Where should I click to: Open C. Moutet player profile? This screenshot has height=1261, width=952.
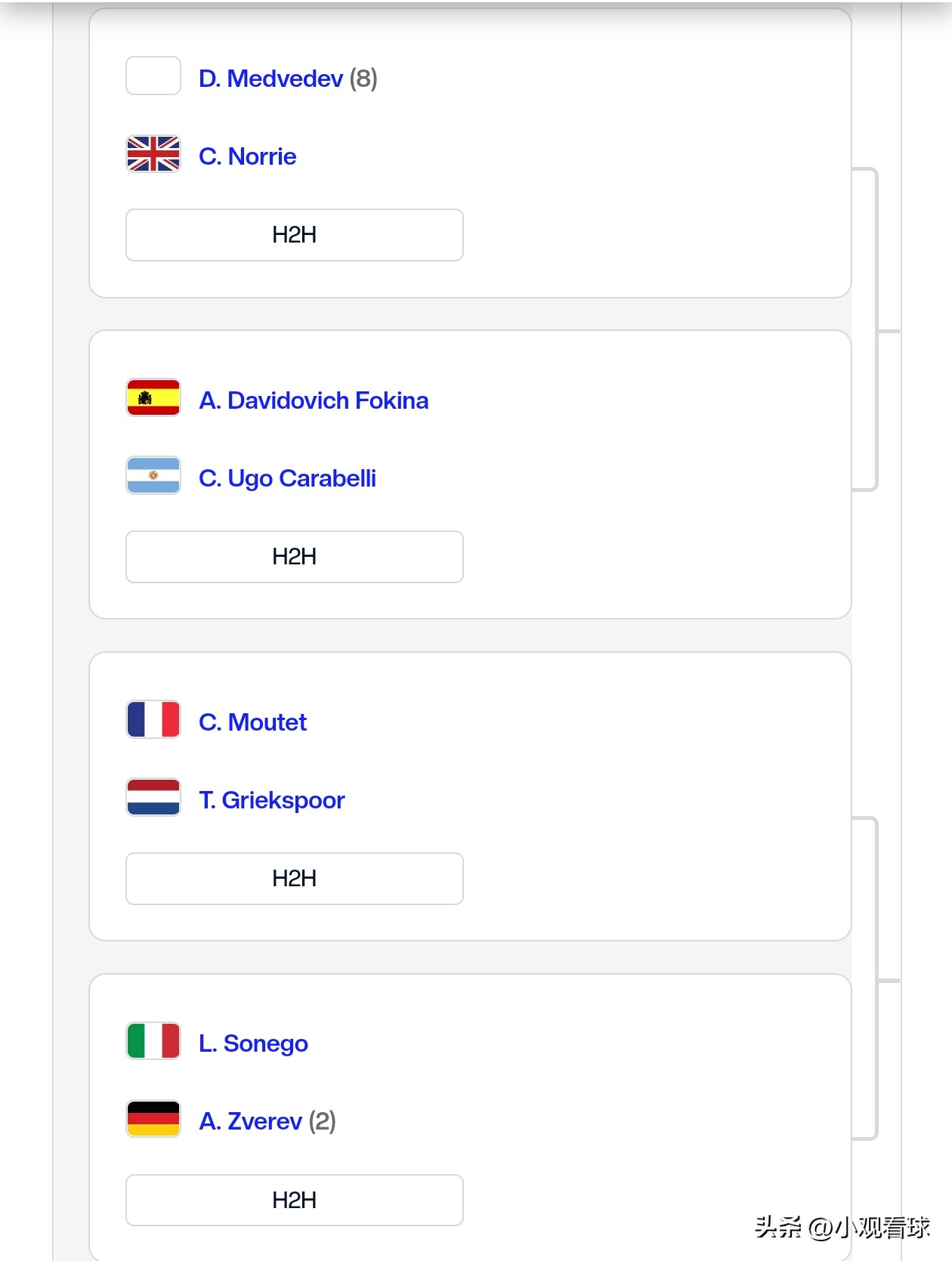tap(252, 722)
